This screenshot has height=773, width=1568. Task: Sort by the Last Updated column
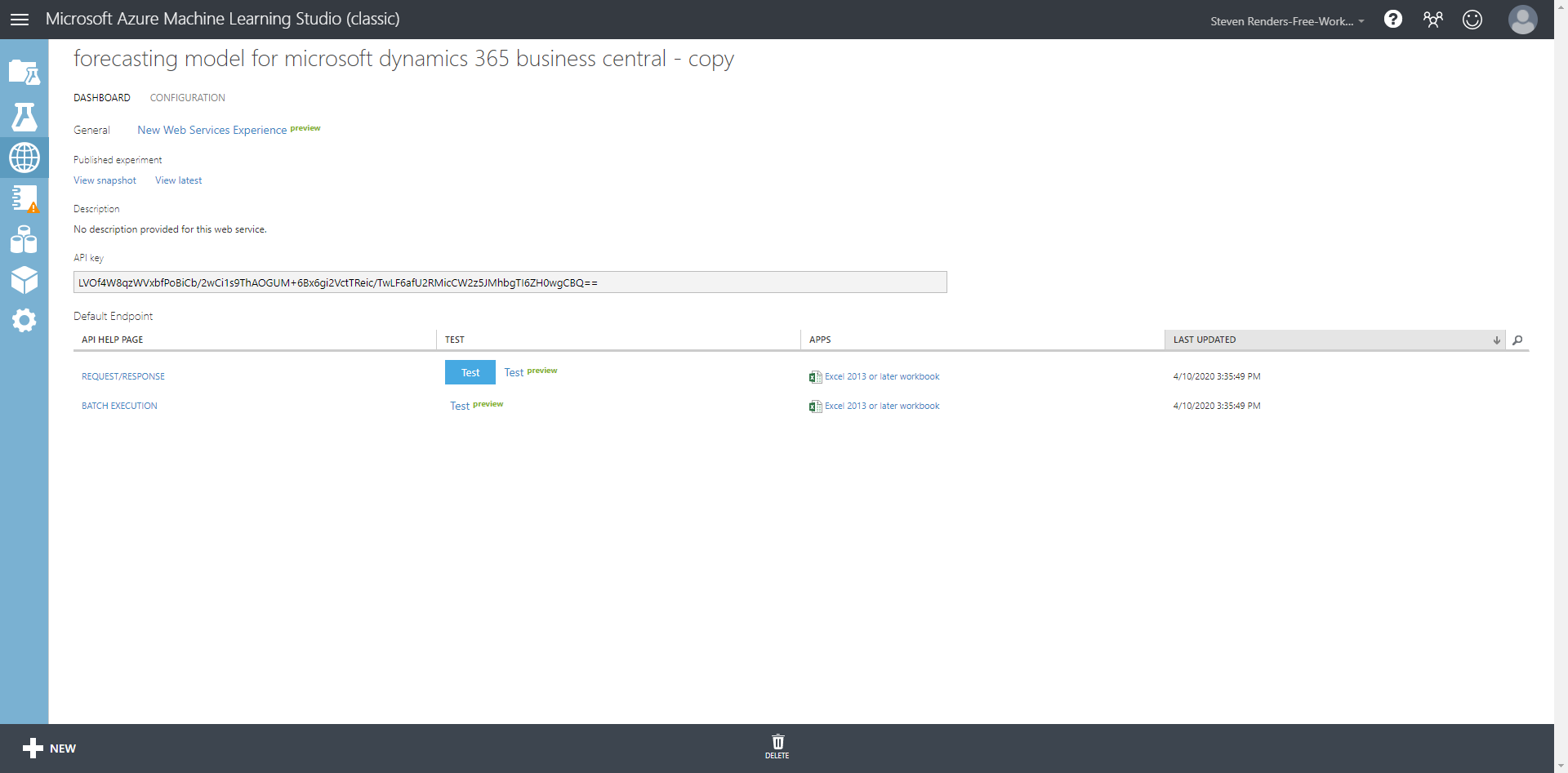coord(1334,340)
